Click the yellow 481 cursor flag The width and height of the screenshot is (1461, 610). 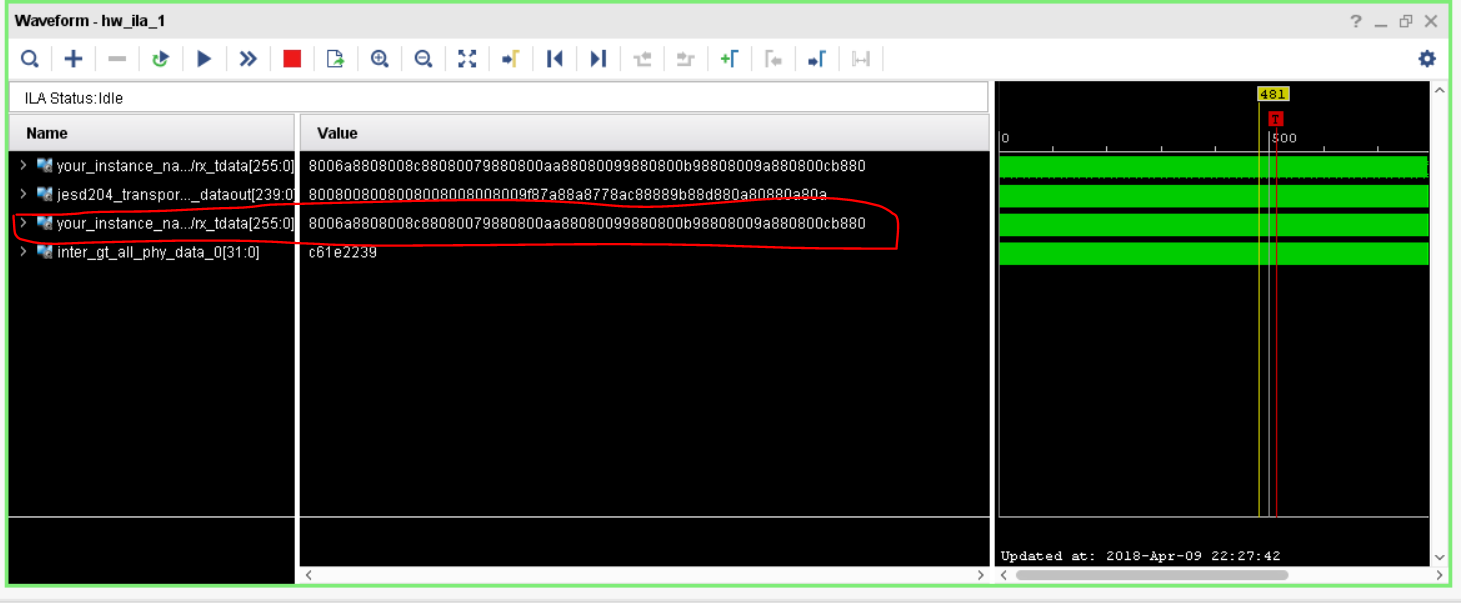1273,94
